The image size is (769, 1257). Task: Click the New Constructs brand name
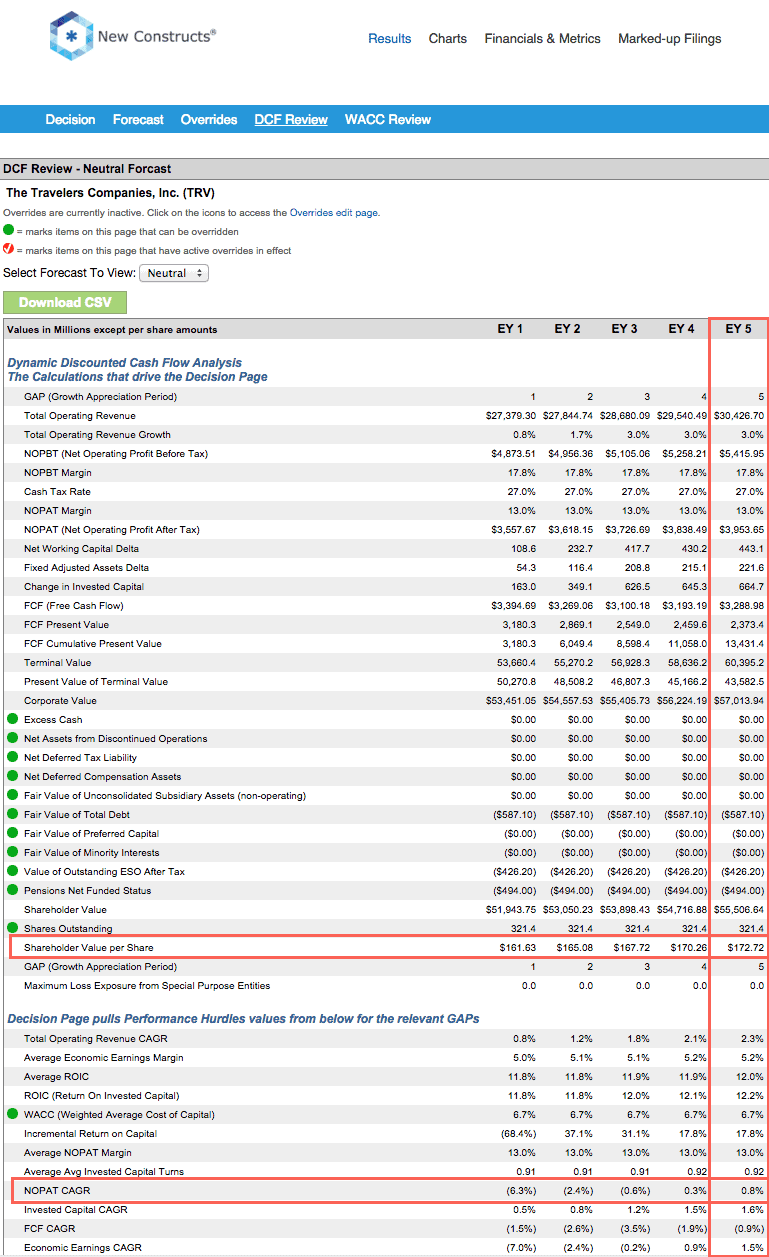(156, 37)
